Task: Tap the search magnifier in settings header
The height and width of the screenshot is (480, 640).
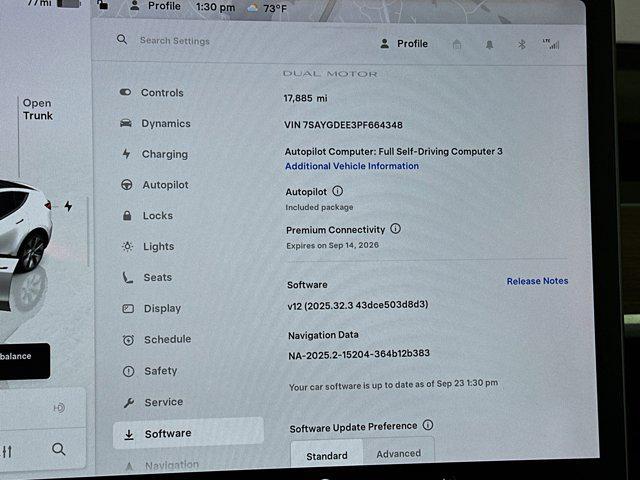Action: coord(122,40)
